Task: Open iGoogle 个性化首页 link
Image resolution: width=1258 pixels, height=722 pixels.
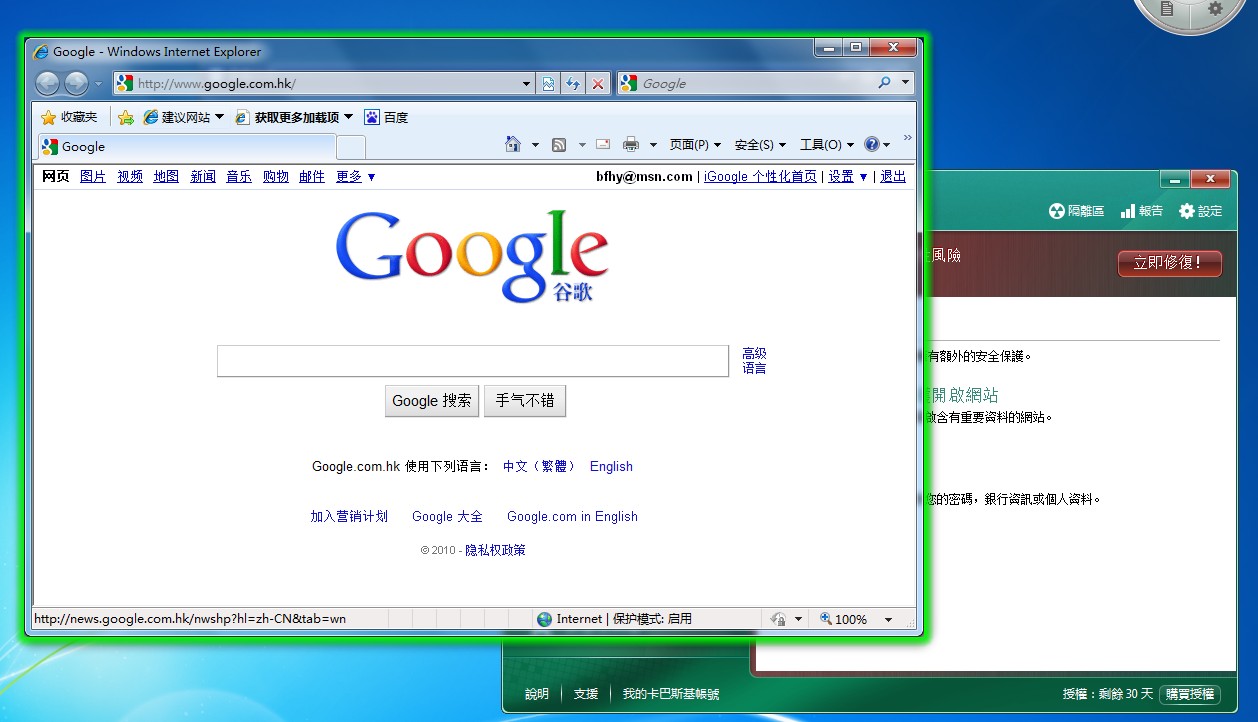Action: [x=760, y=176]
